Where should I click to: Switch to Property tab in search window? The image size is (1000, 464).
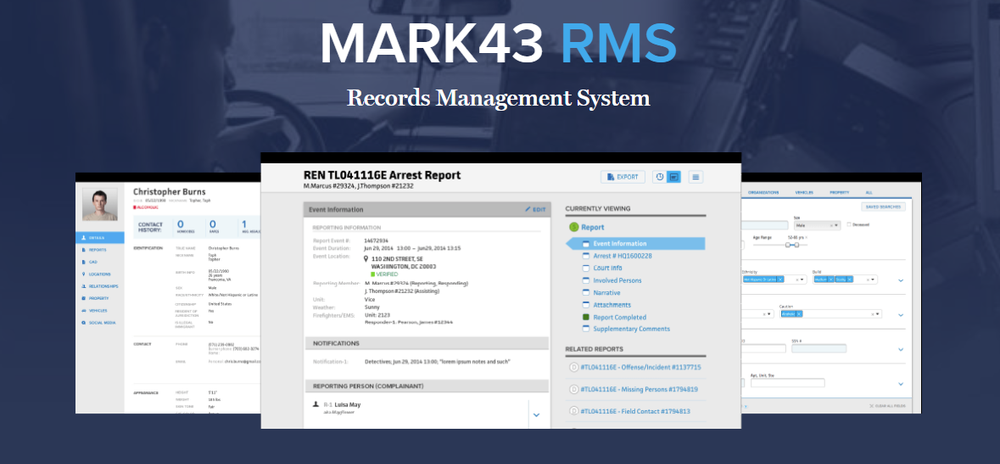pyautogui.click(x=839, y=192)
